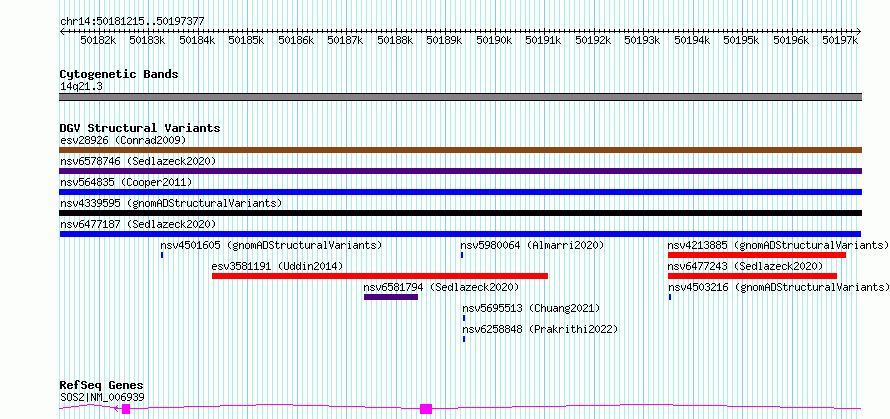
Task: Click the 50189k ruler tick label
Action: (x=444, y=40)
